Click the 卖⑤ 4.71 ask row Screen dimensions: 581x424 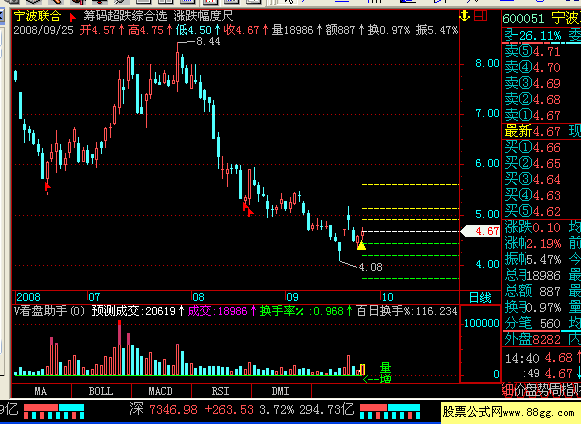tap(532, 52)
